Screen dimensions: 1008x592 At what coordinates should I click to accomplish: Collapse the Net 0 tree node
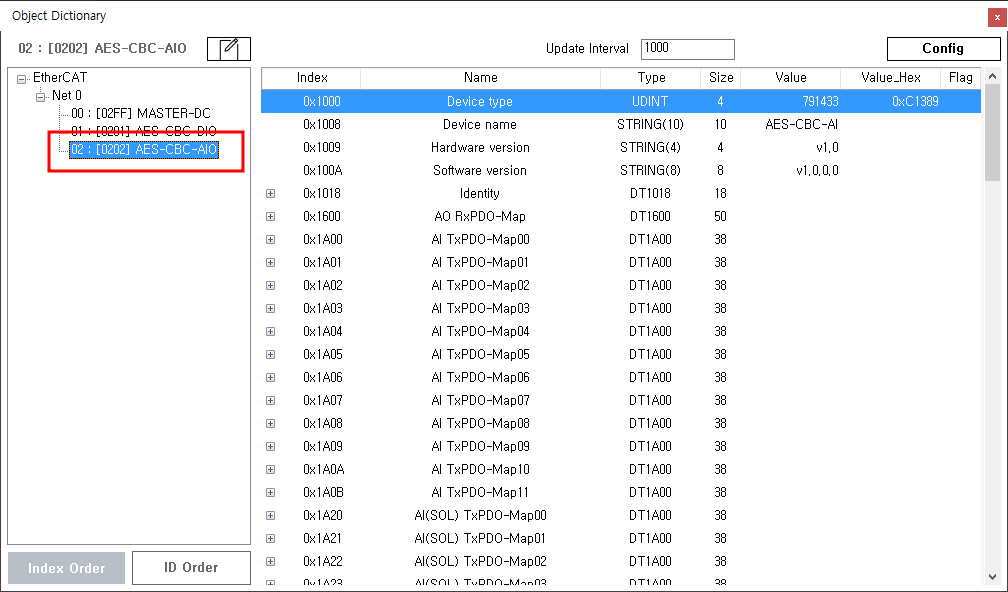[x=41, y=96]
